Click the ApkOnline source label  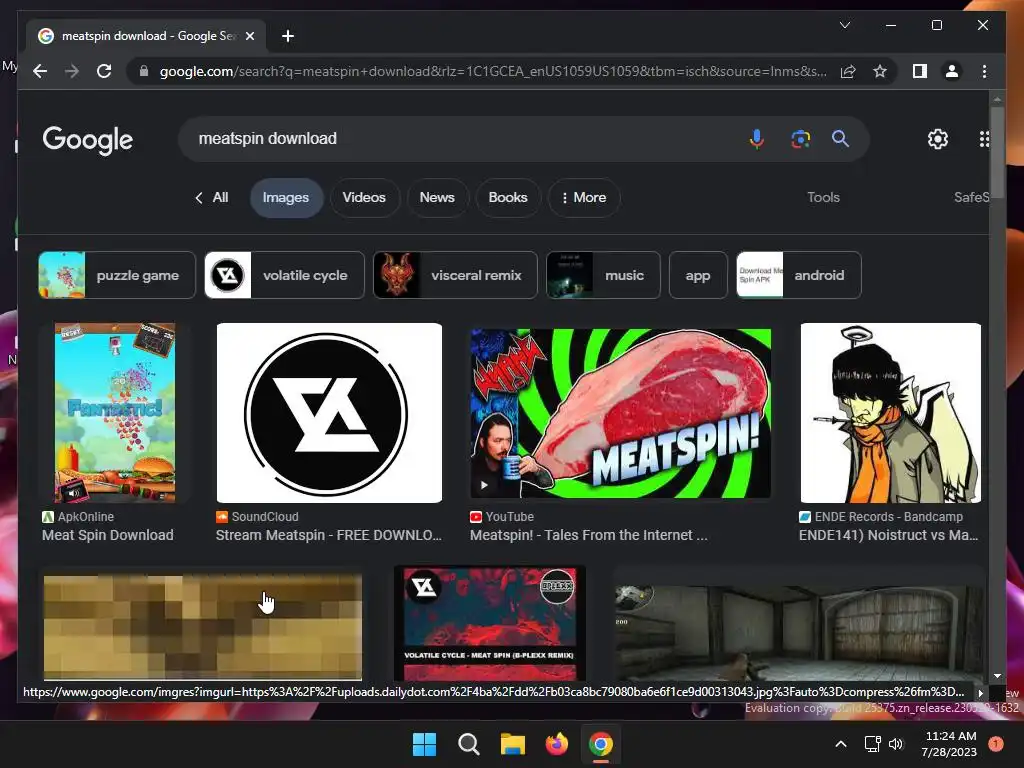(x=78, y=517)
